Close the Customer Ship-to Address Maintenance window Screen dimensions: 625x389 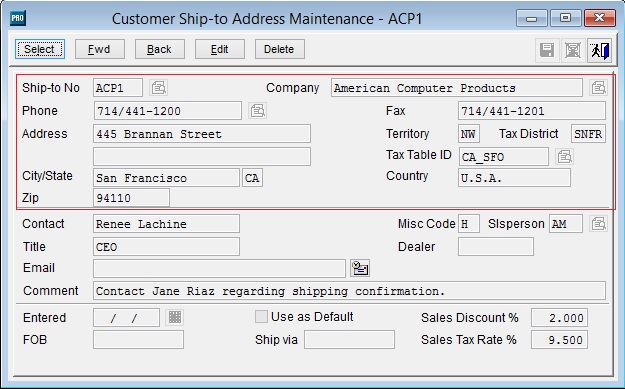coord(599,18)
